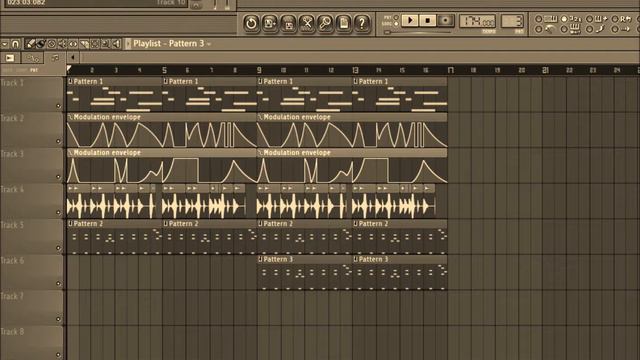Click bar 5 on the timeline ruler

[x=164, y=70]
